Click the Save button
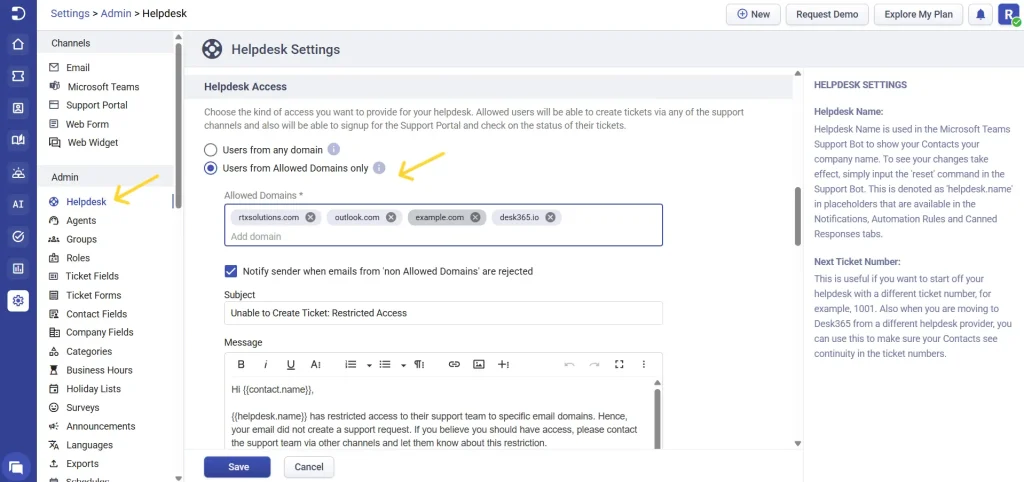This screenshot has height=482, width=1024. (x=238, y=467)
